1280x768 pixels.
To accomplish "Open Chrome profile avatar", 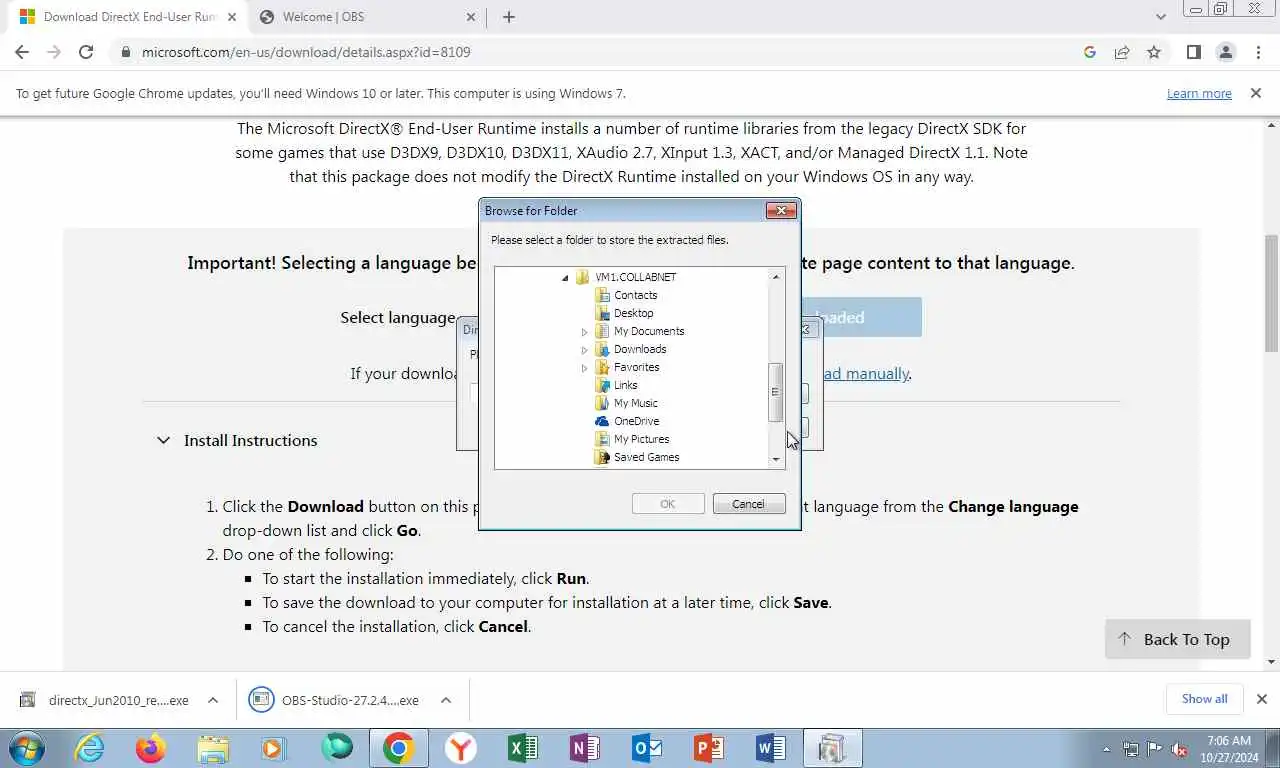I will point(1226,52).
